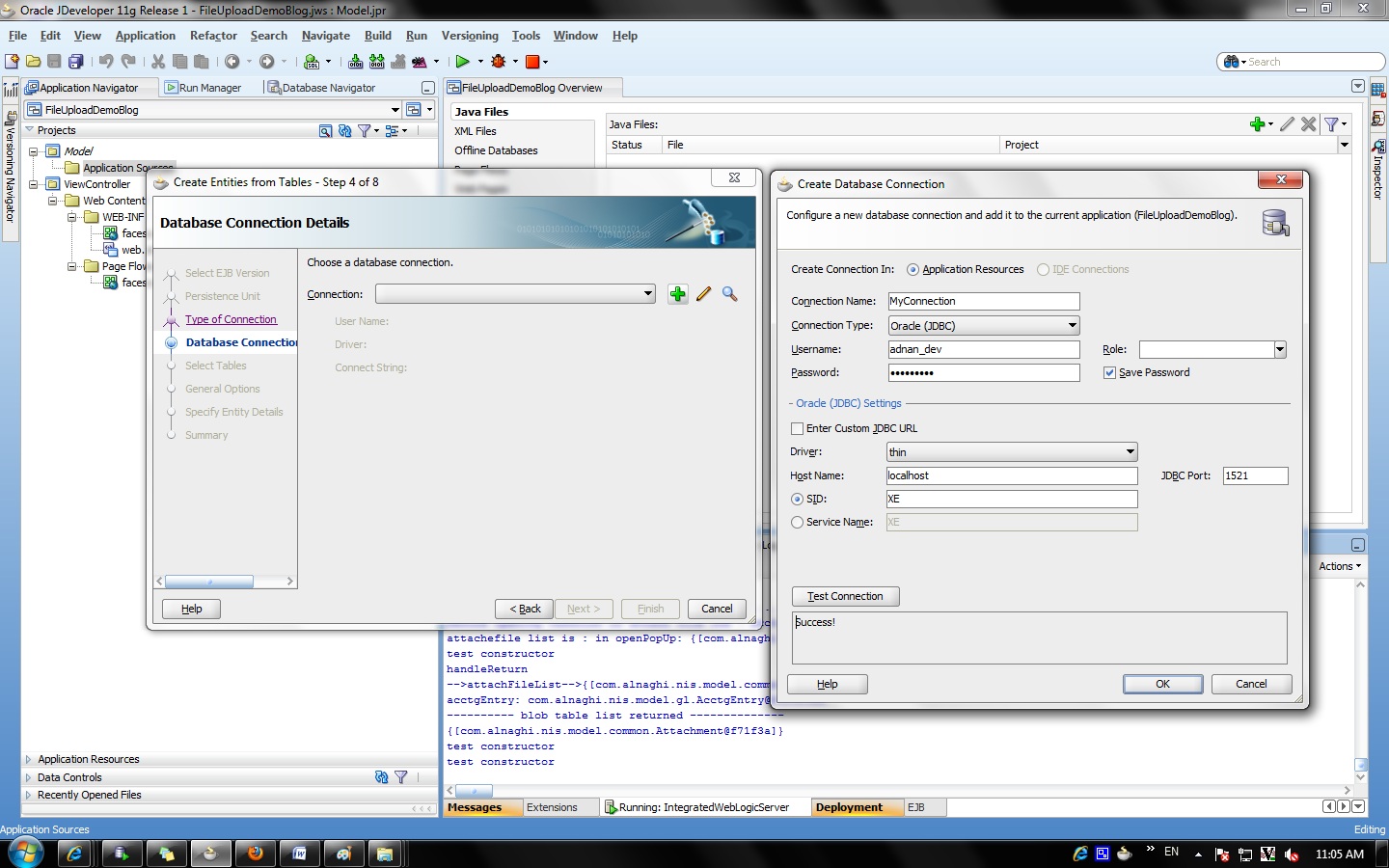Open the SQL worksheet toolbar icon

[x=312, y=61]
